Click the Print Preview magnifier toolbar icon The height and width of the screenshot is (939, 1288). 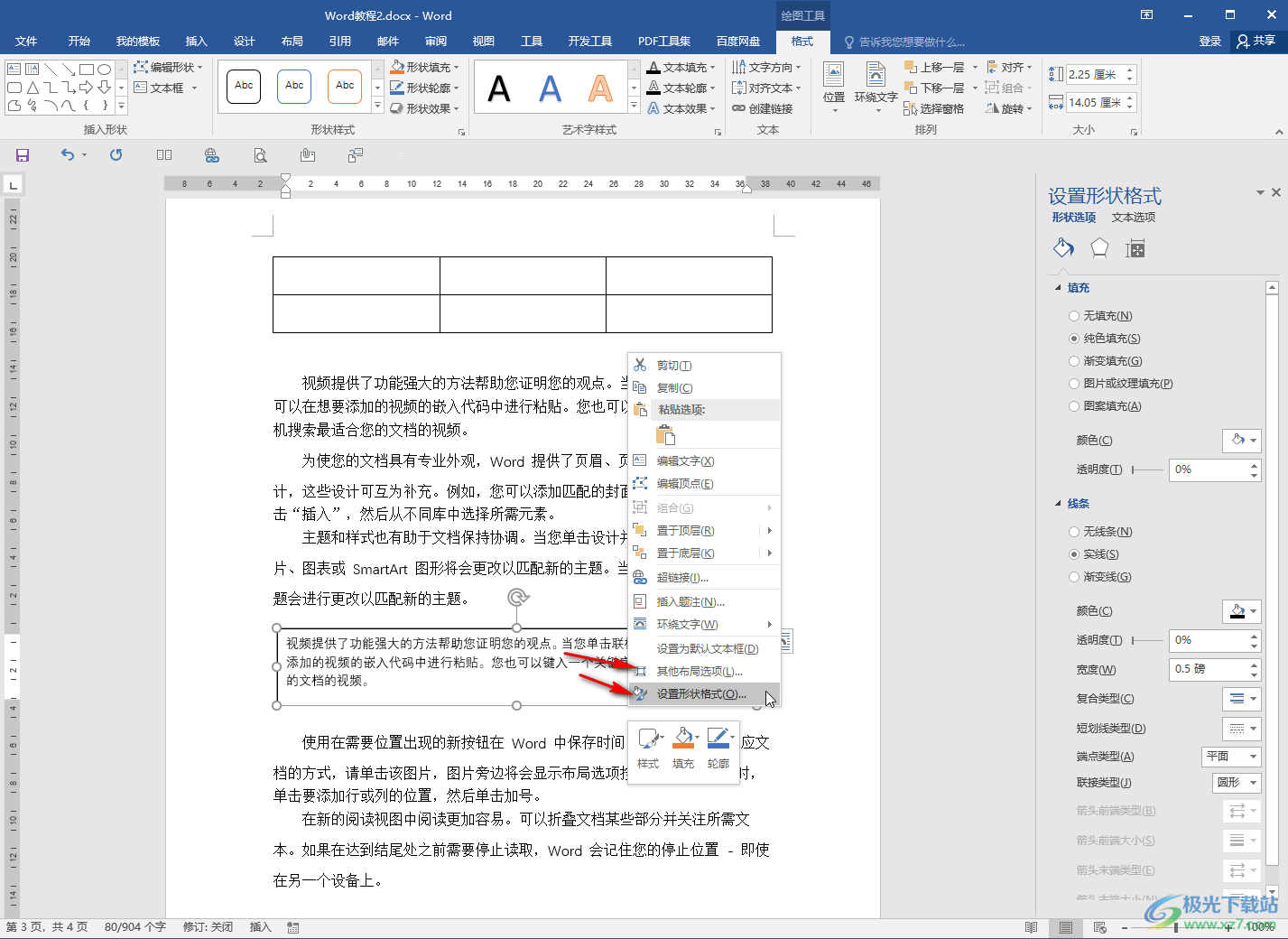[260, 155]
